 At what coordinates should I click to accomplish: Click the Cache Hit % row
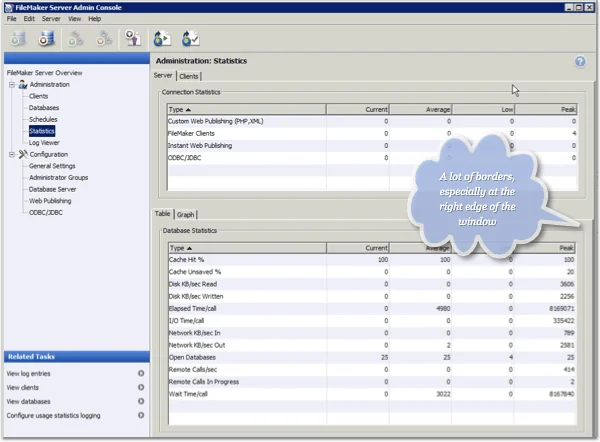372,260
